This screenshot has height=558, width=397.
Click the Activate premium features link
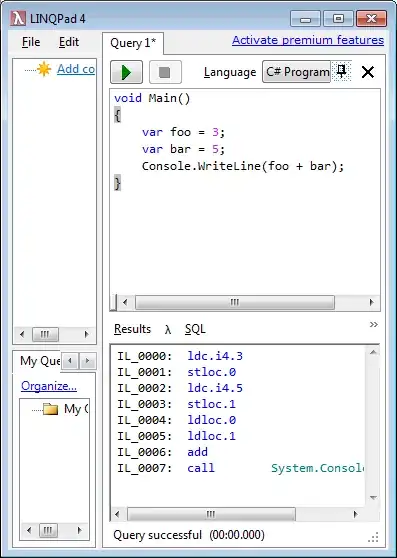pos(308,40)
